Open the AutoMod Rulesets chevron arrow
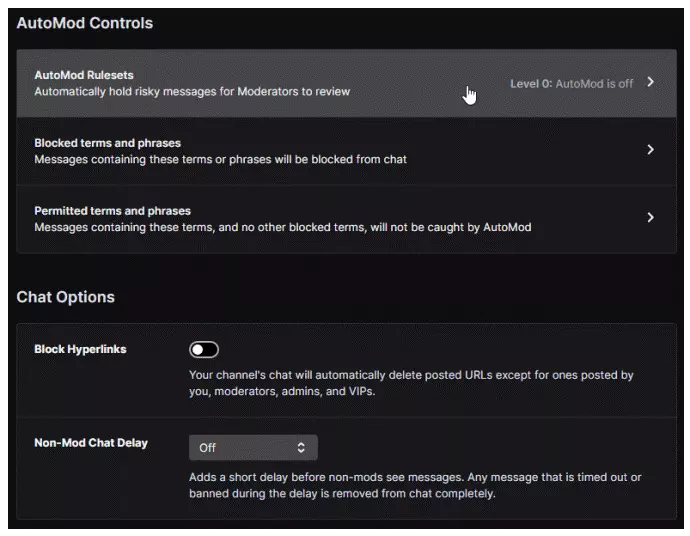Screen dimensions: 690x536 click(x=650, y=82)
